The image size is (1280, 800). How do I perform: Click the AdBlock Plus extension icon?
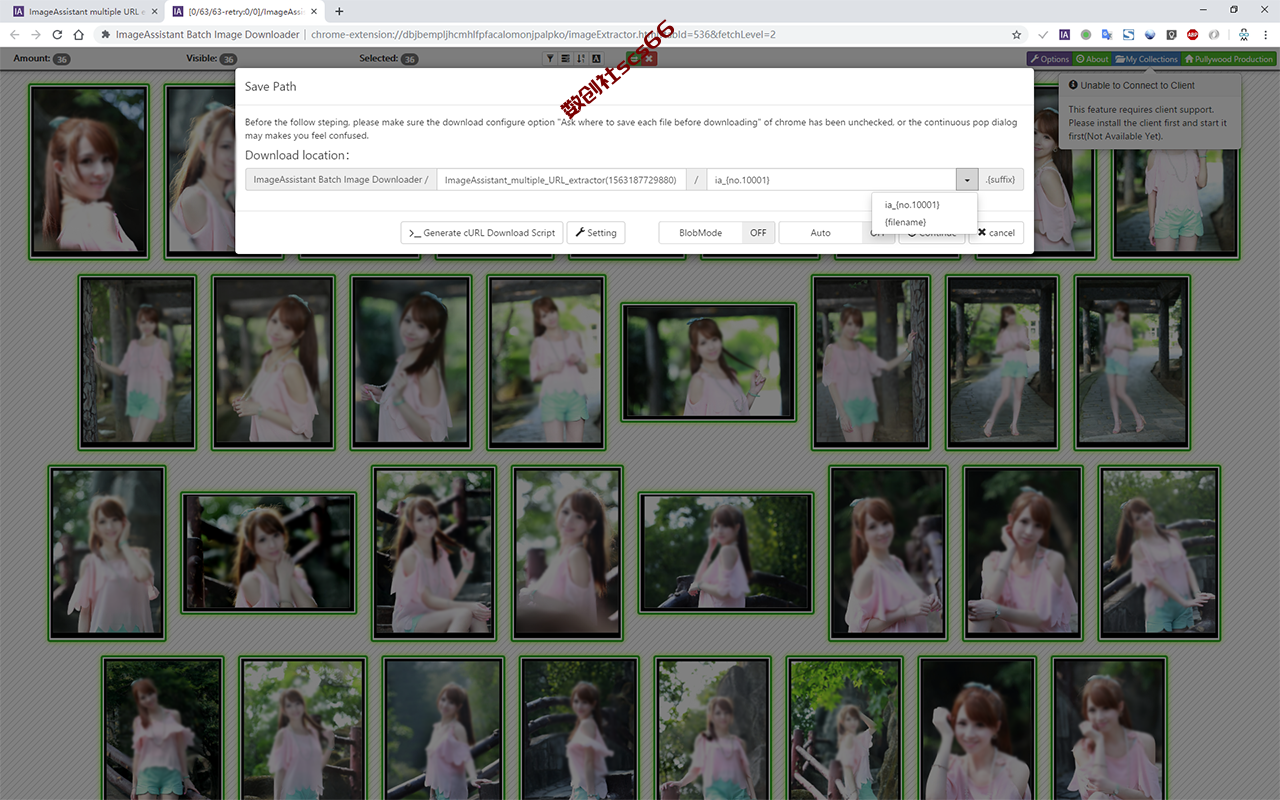1192,34
